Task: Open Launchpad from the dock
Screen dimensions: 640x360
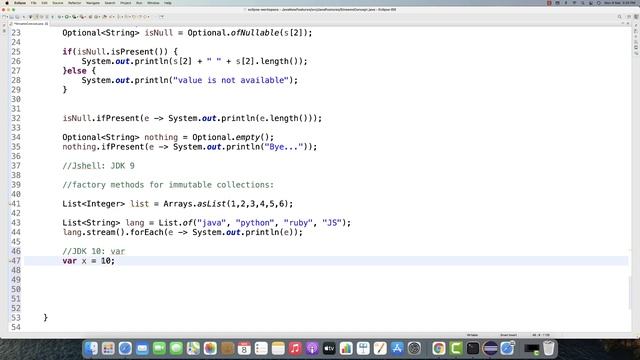Action: tap(108, 348)
